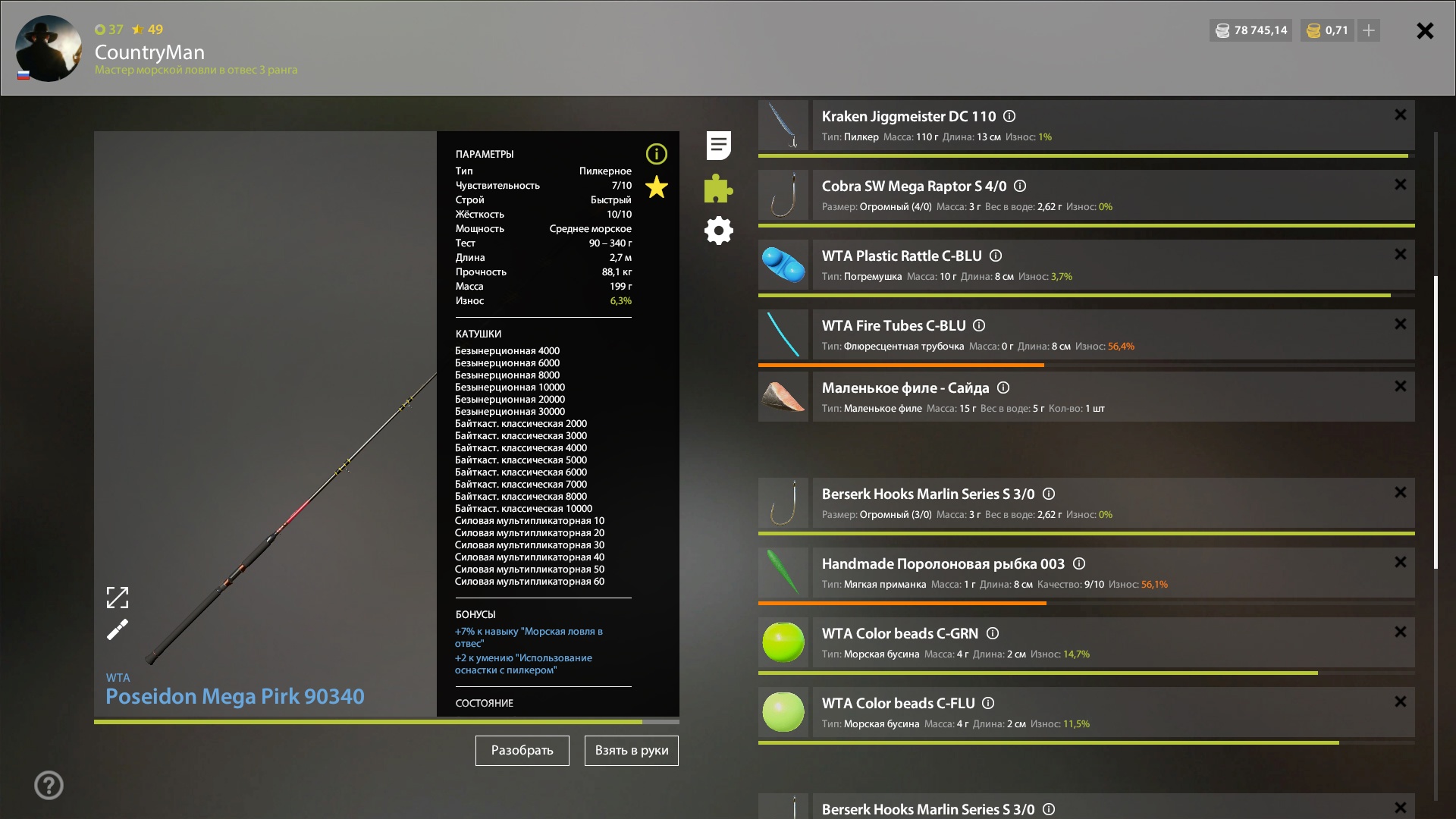Toggle the yellow favorite star
1456x819 pixels.
point(657,187)
